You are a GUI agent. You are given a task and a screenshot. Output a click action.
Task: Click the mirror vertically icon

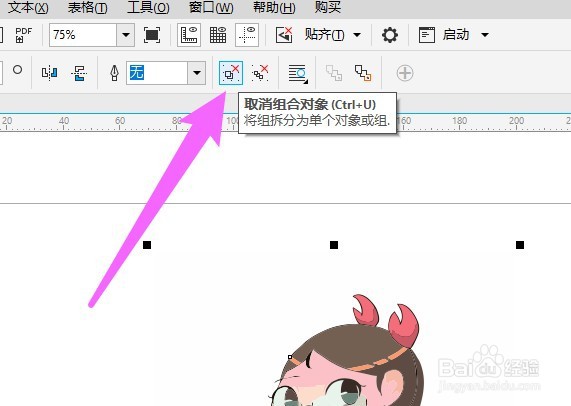(x=79, y=73)
